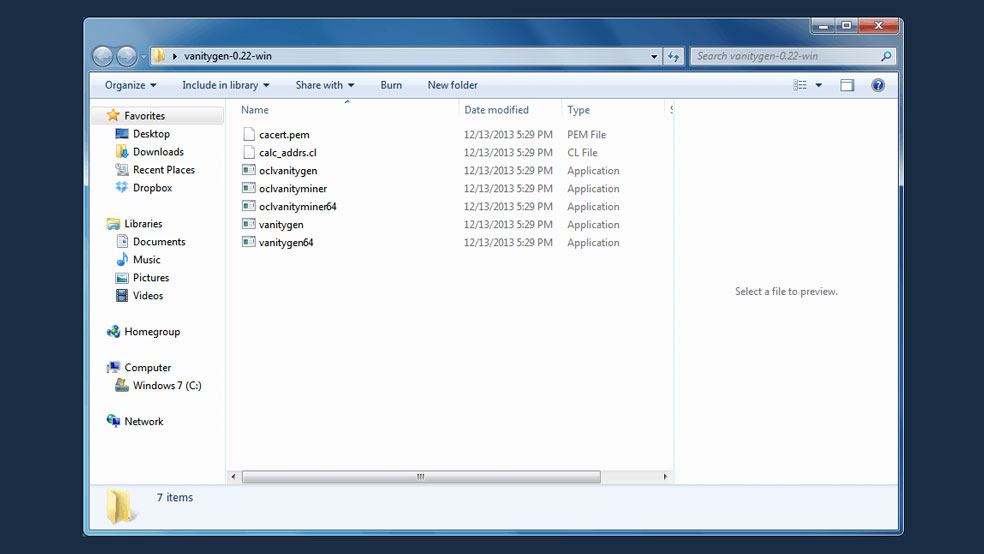
Task: Toggle the preview pane icon
Action: click(847, 85)
